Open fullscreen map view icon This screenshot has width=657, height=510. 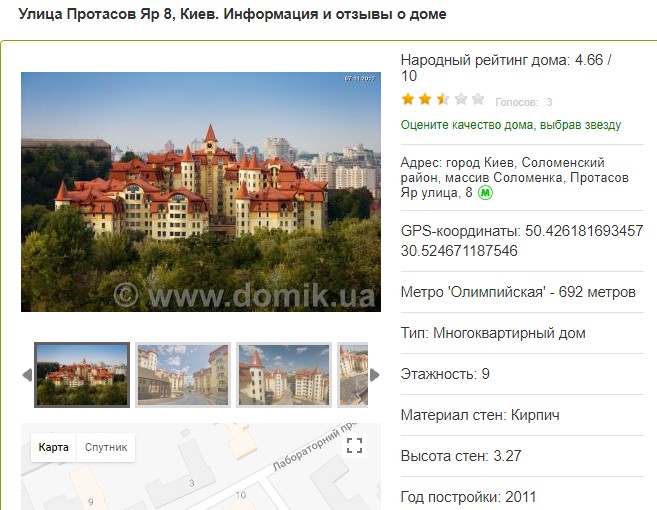[354, 445]
